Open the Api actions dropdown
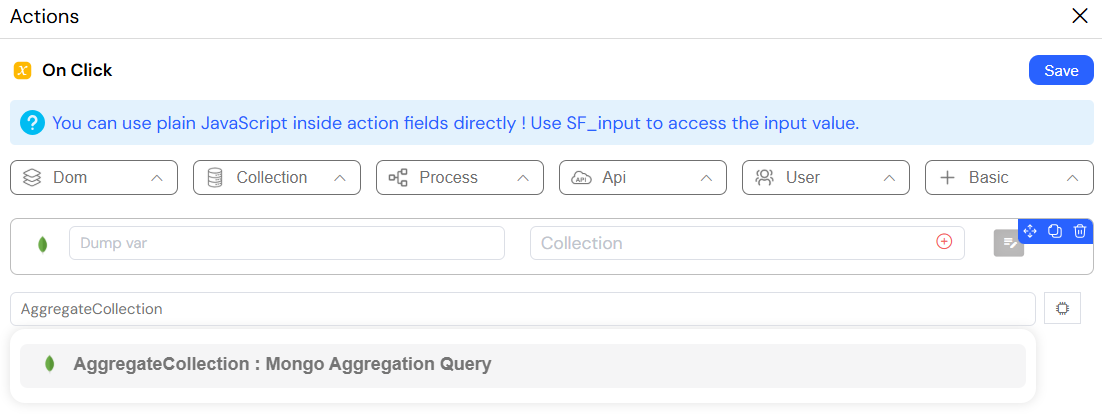The height and width of the screenshot is (415, 1102). (x=643, y=178)
